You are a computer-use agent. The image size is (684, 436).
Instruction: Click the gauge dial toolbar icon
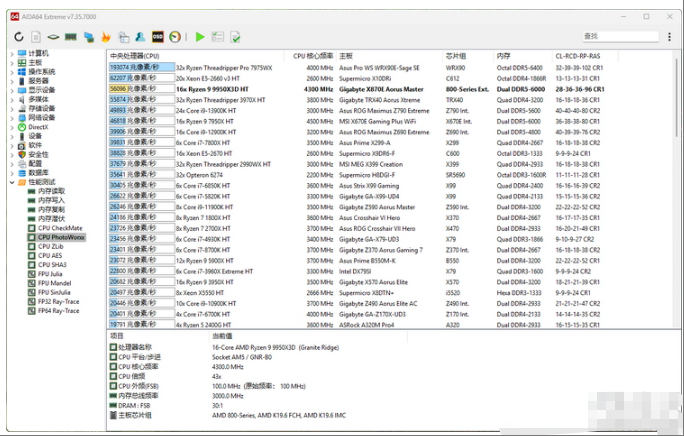click(175, 37)
